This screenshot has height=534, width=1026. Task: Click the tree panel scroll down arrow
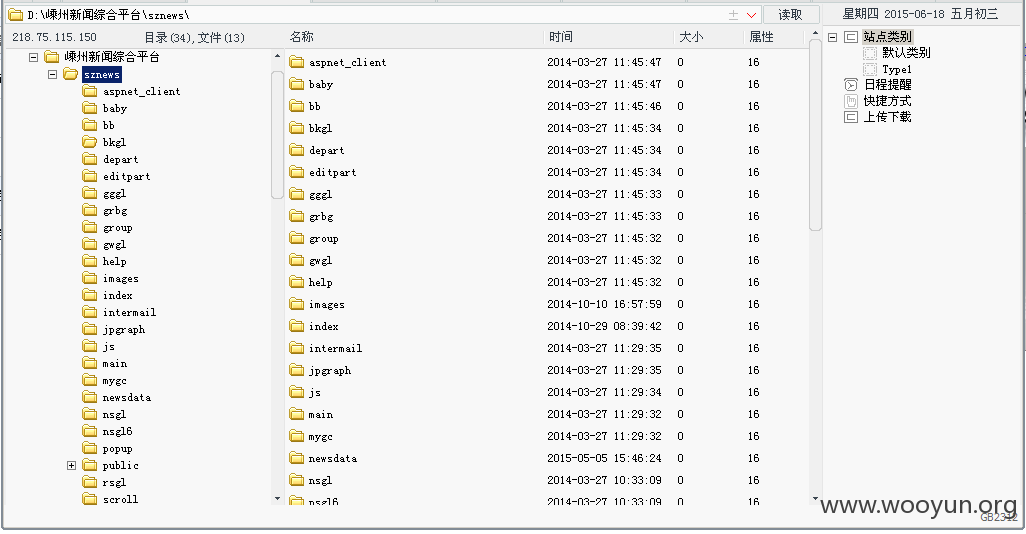pos(277,499)
